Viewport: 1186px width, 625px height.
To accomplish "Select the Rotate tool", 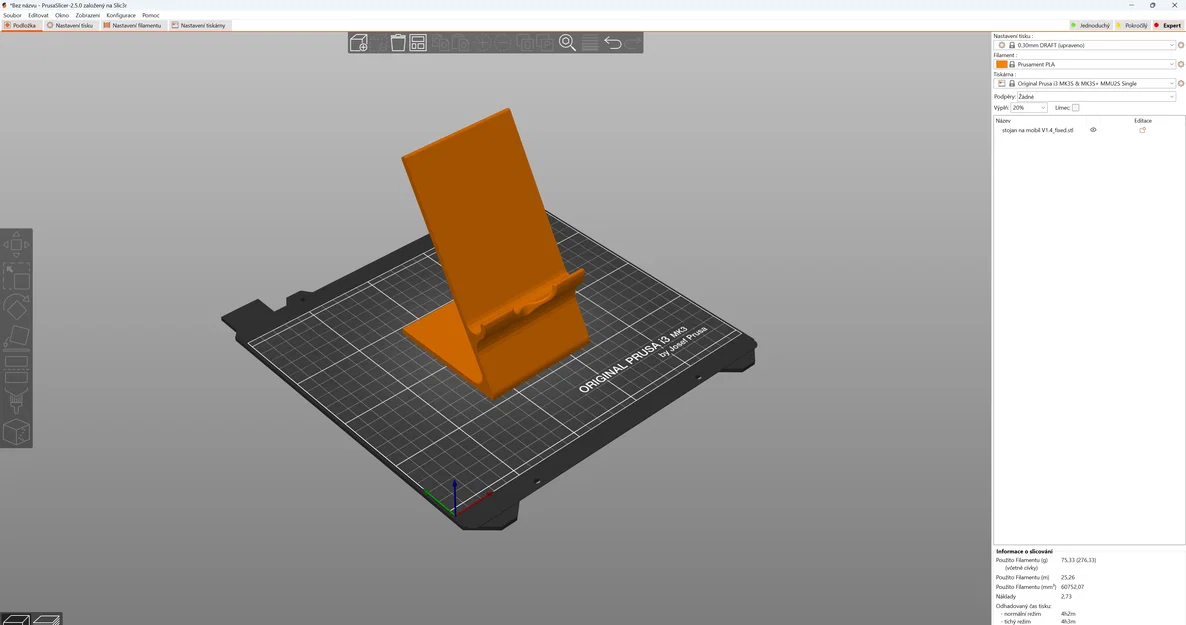I will click(16, 308).
